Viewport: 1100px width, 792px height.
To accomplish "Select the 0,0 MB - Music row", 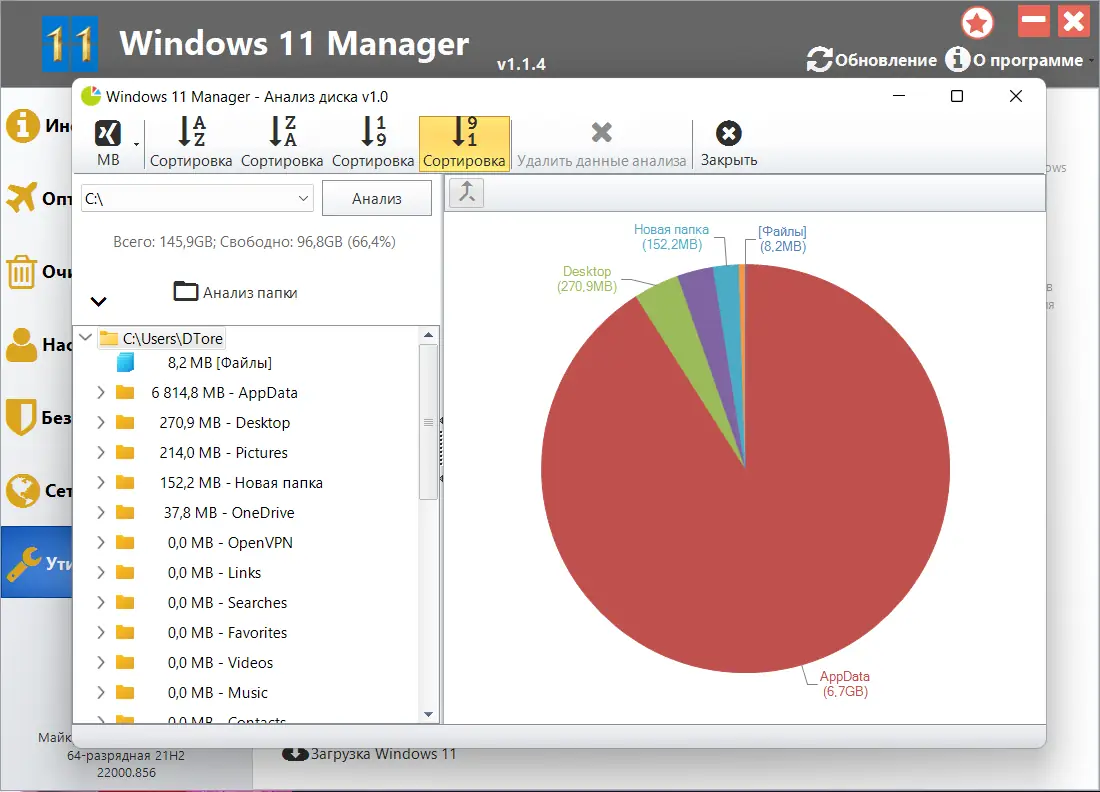I will tap(217, 692).
